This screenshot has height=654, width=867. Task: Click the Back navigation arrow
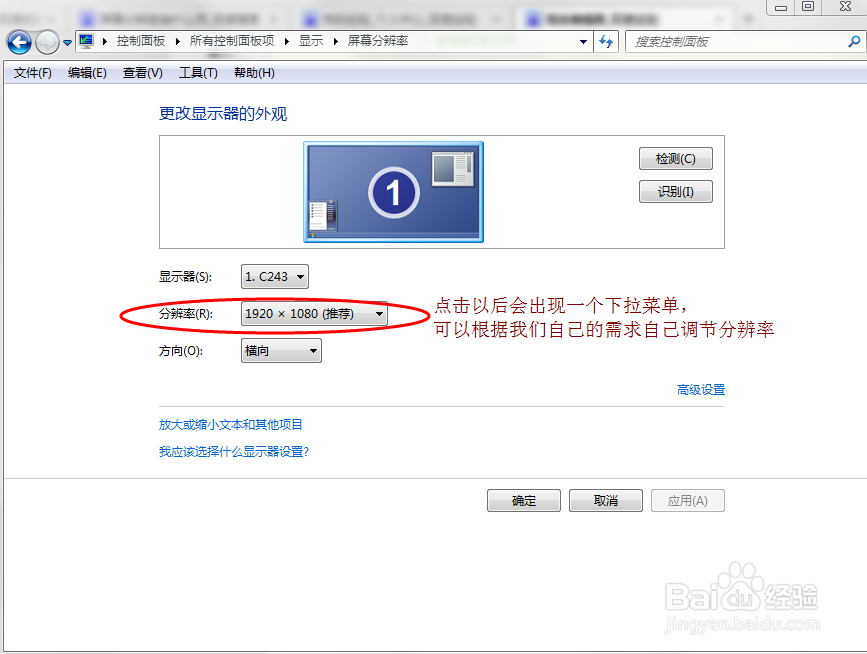tap(19, 42)
